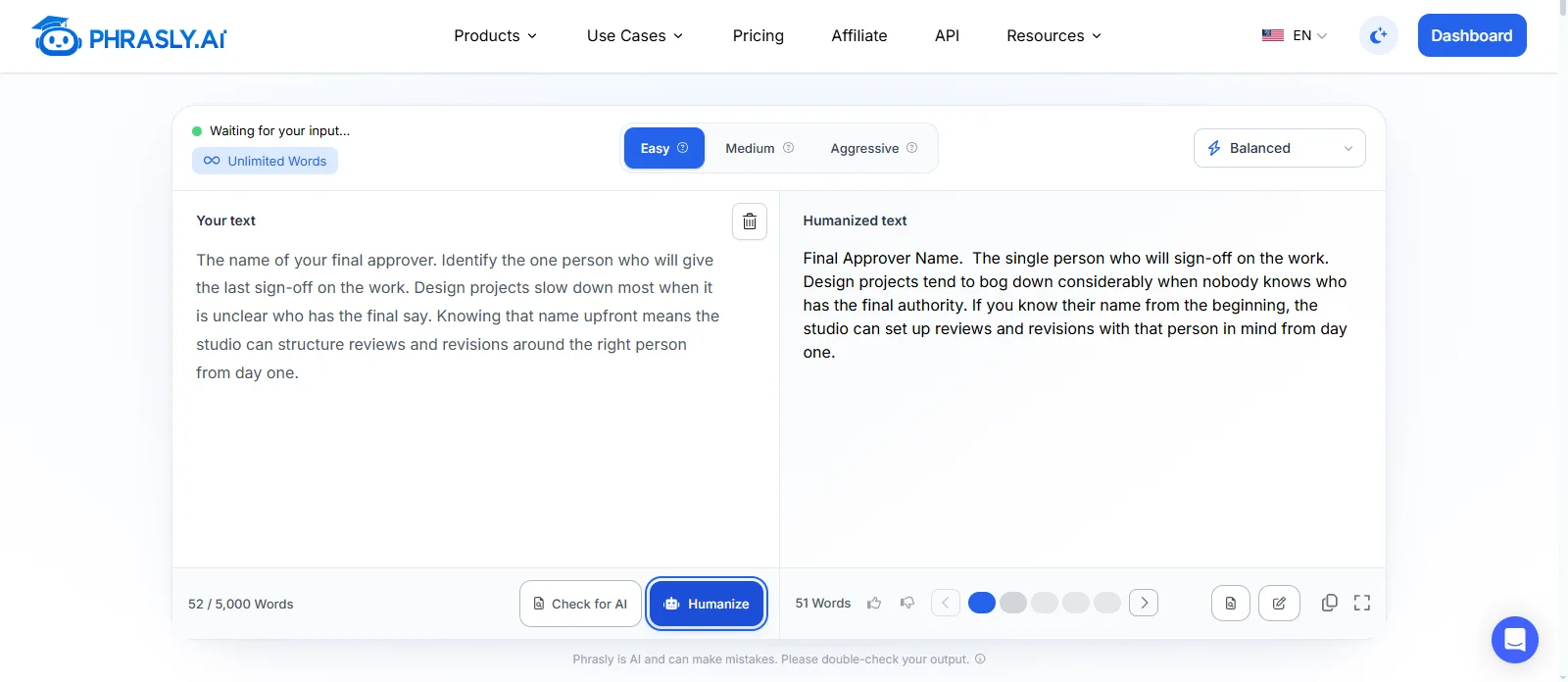Click the Check for AI button
Image resolution: width=1568 pixels, height=682 pixels.
point(580,604)
